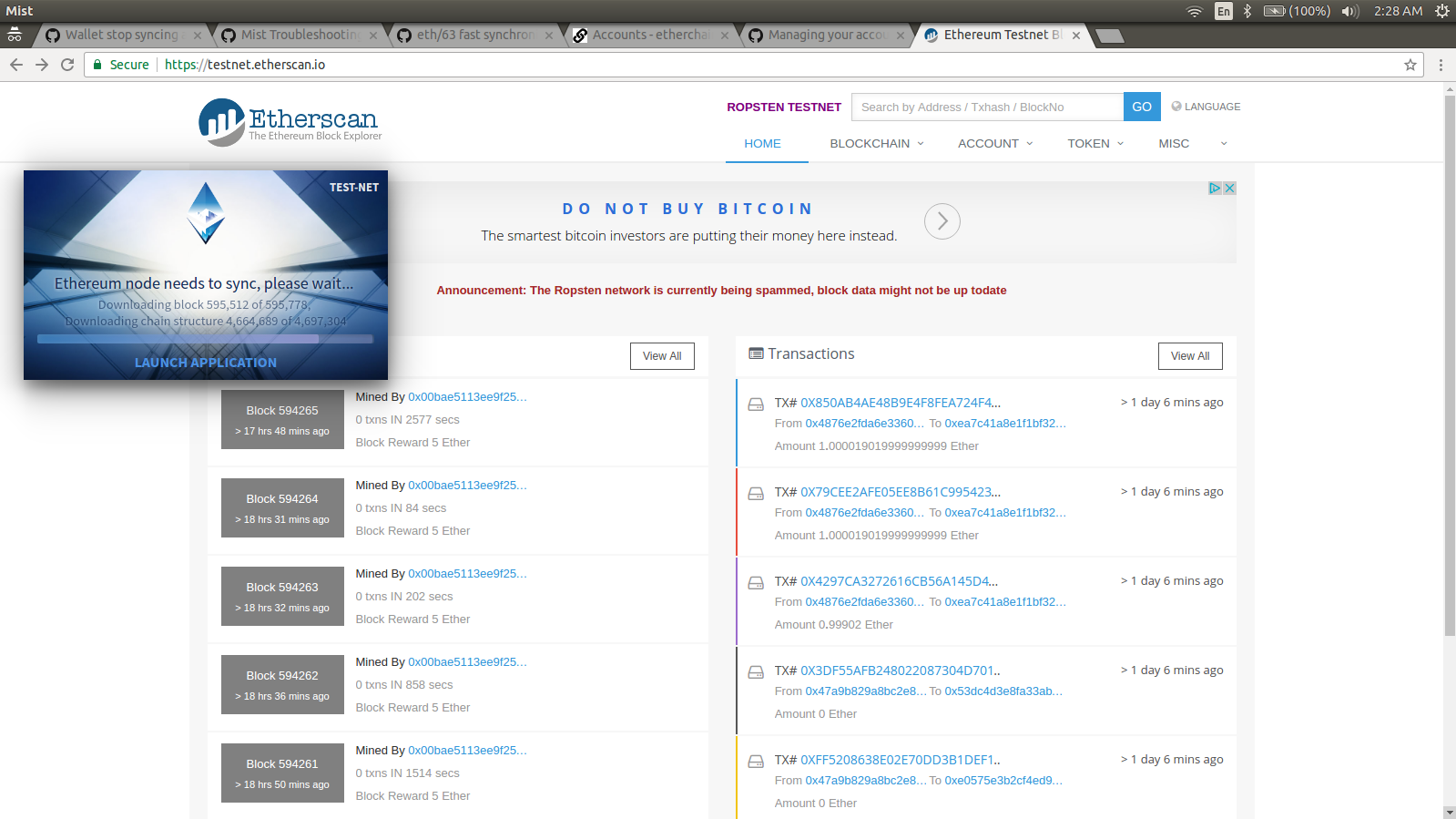Switch to Wallet stop syncing tab
This screenshot has height=819, width=1456.
[122, 35]
